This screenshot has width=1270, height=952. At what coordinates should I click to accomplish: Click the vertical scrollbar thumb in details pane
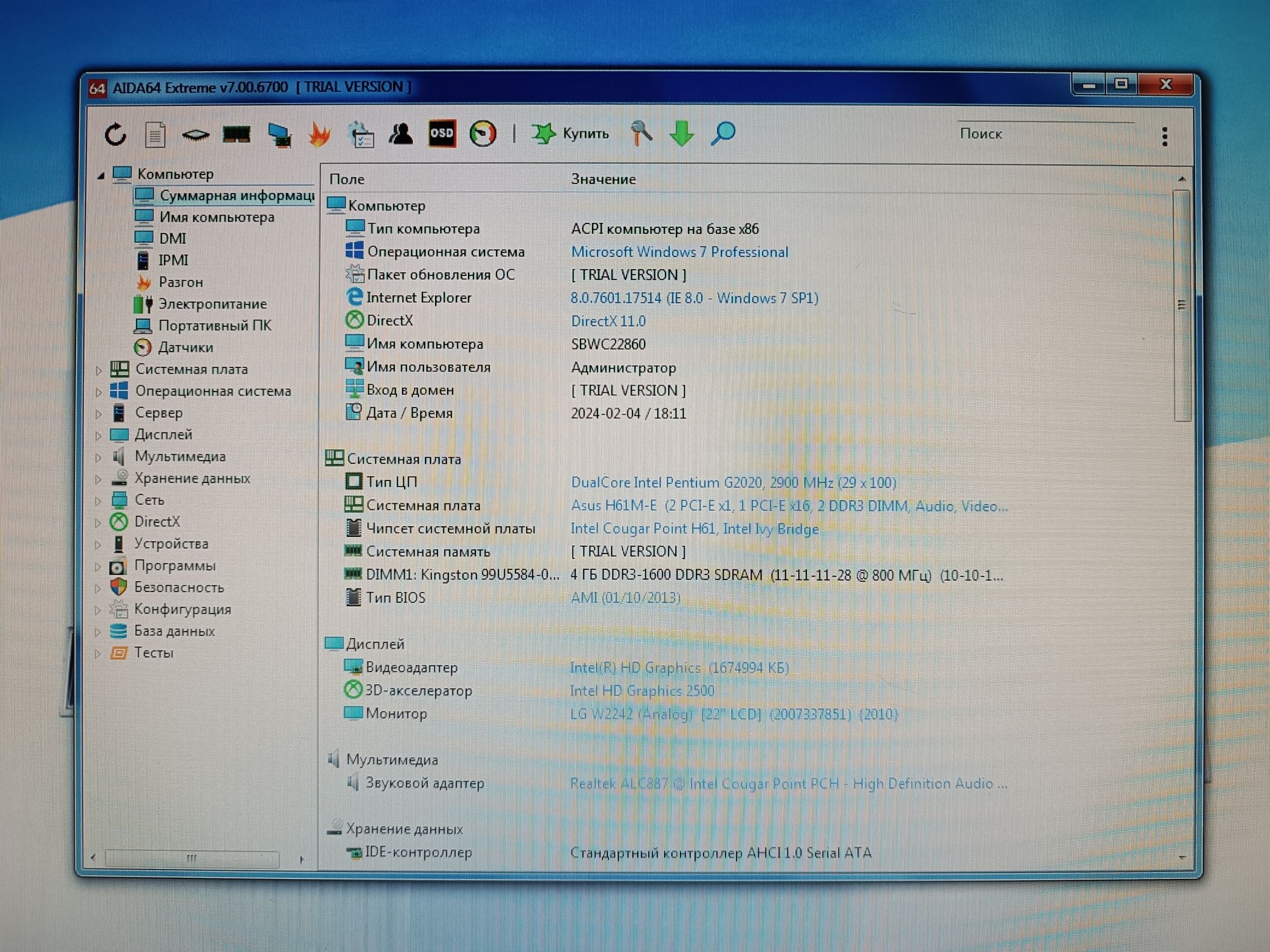pyautogui.click(x=1181, y=305)
